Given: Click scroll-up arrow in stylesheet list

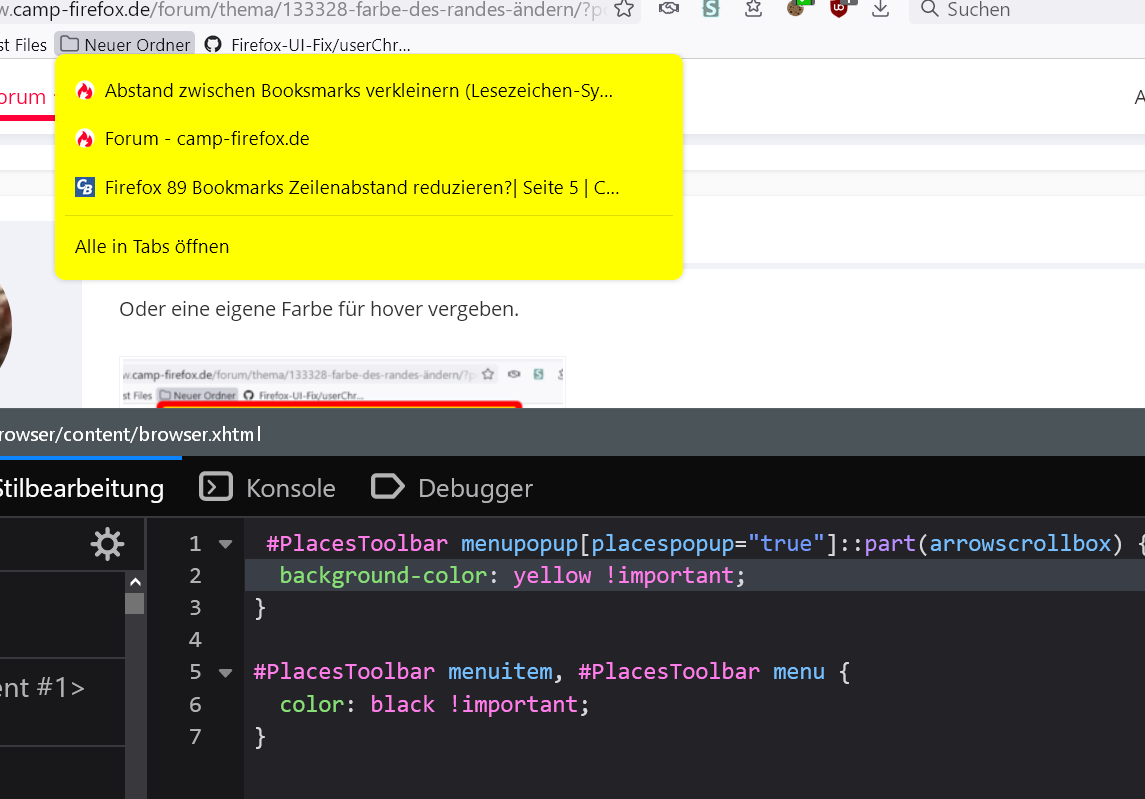Looking at the screenshot, I should (x=135, y=582).
